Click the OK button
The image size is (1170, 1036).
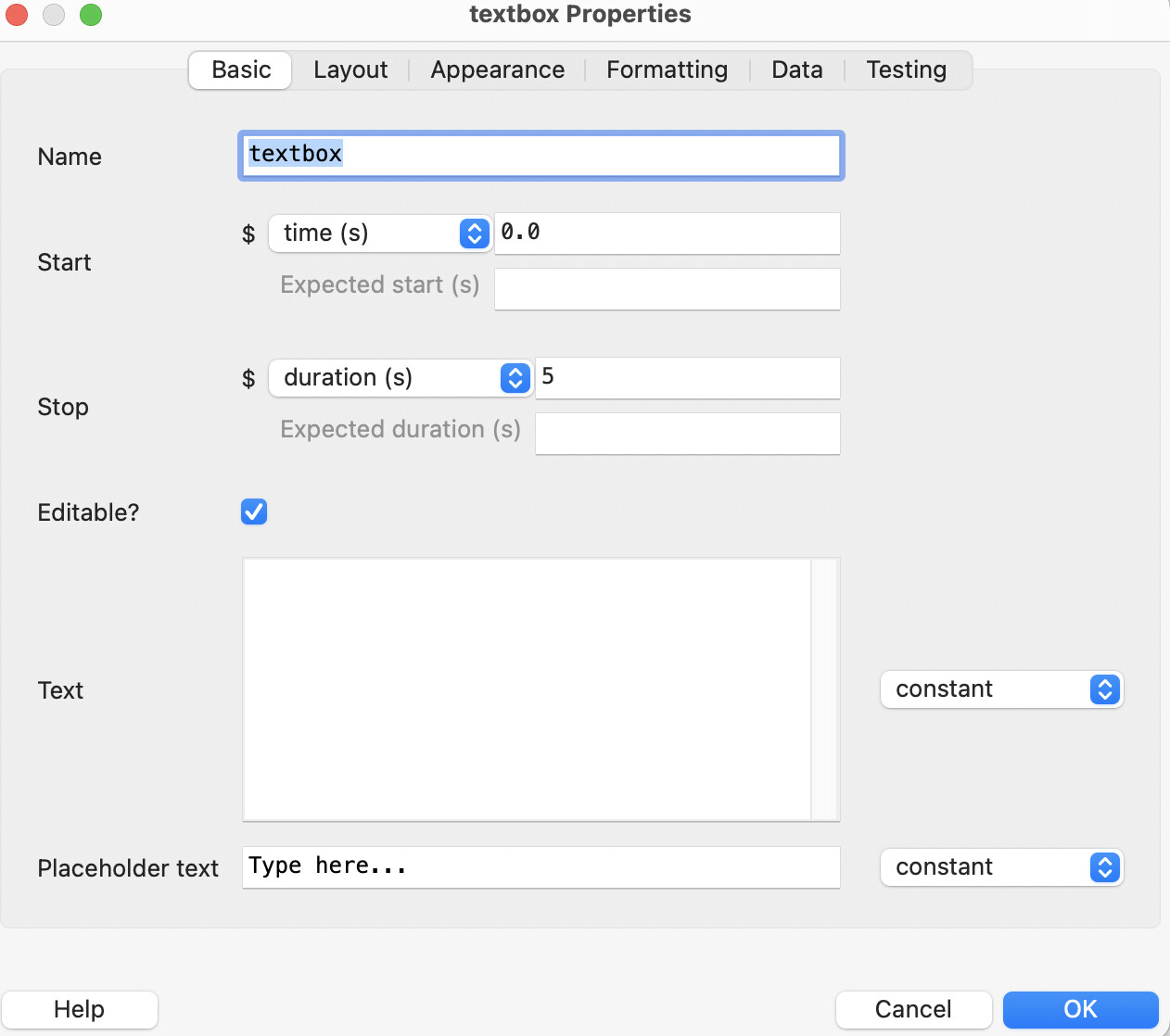tap(1080, 1009)
